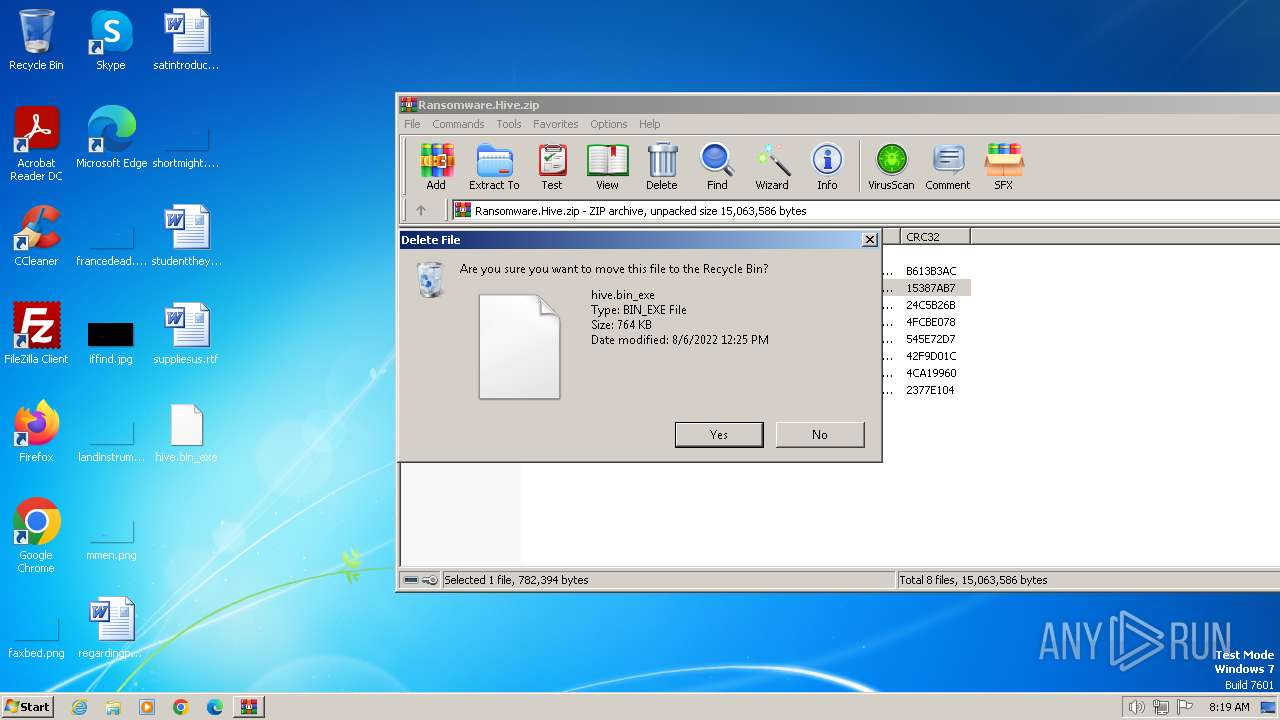Screen dimensions: 1280x720
Task: Click the Delete toolbar icon in WinRAR
Action: [661, 166]
